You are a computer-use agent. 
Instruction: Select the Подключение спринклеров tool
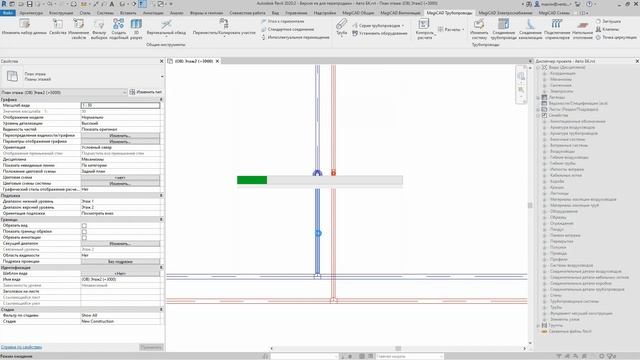tap(557, 29)
